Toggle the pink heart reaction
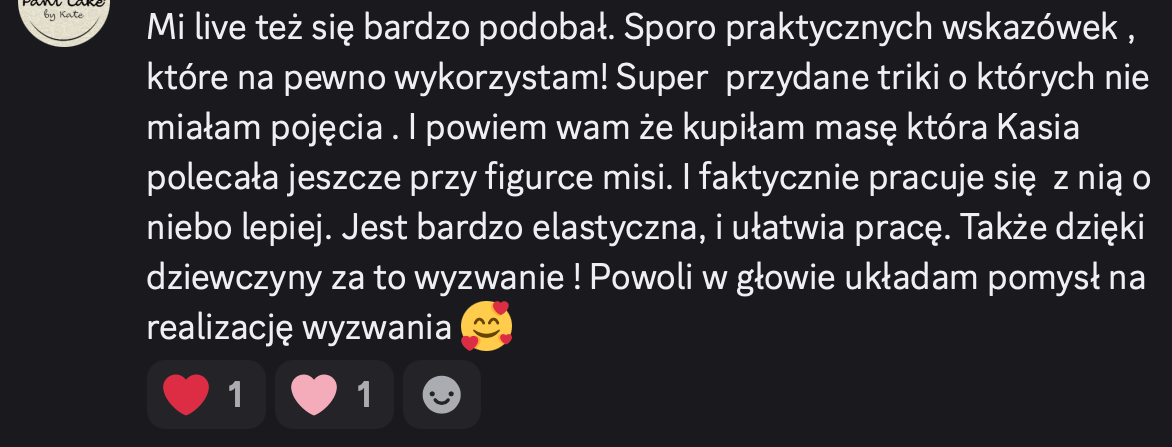Screen dimensions: 1172x447 (334, 395)
